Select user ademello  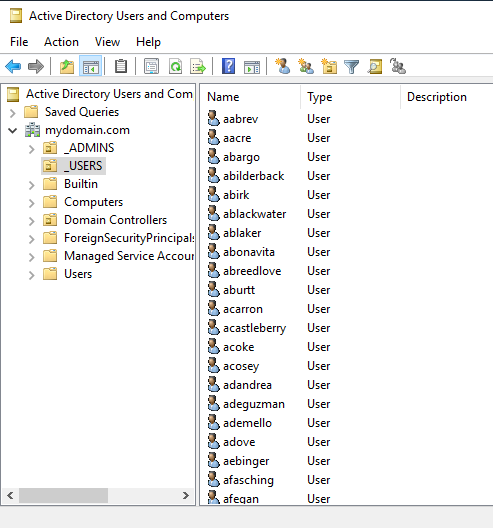pos(247,423)
